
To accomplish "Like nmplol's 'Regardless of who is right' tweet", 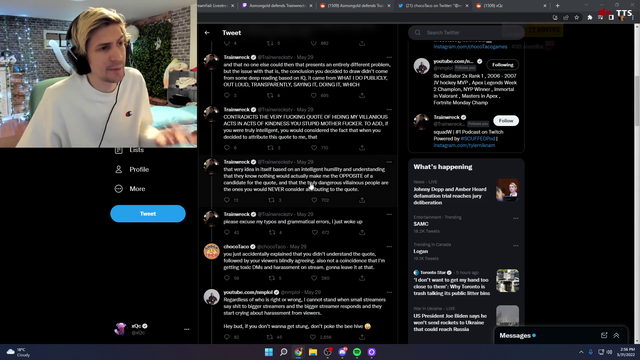I will coord(313,337).
